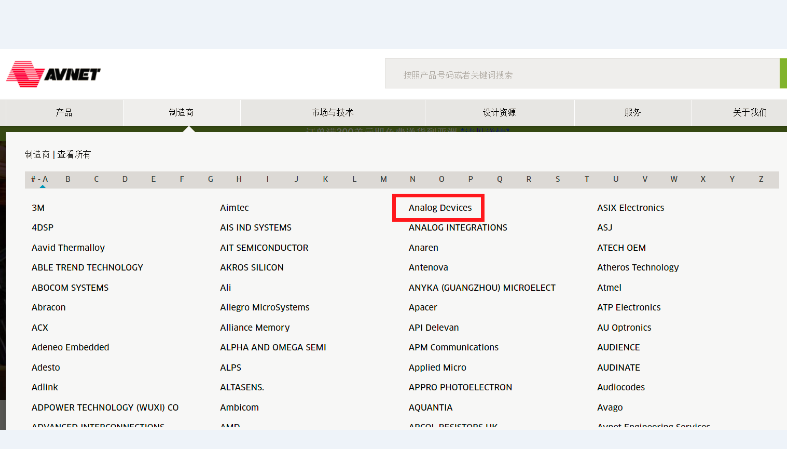Open the Allegro MicroSystems link
The width and height of the screenshot is (787, 449).
coord(265,307)
